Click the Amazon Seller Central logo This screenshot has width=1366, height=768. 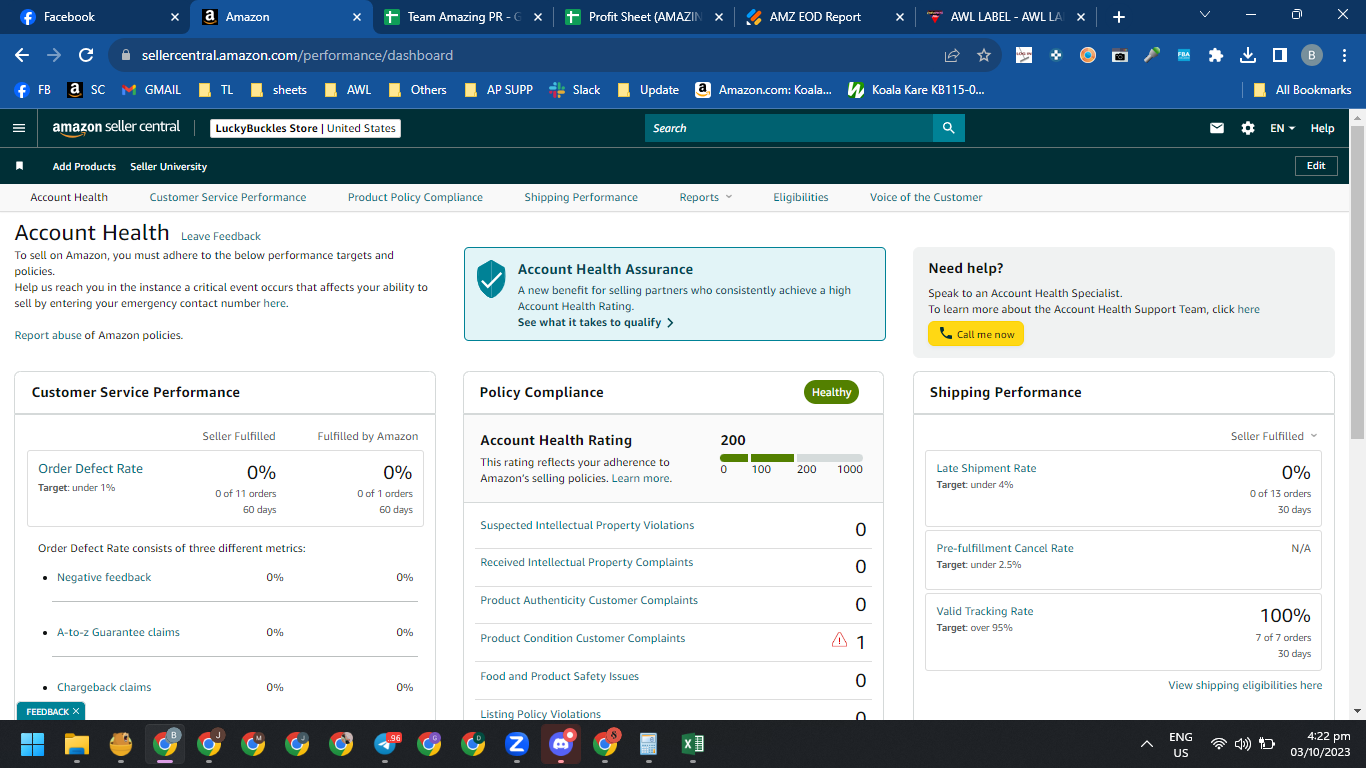116,128
